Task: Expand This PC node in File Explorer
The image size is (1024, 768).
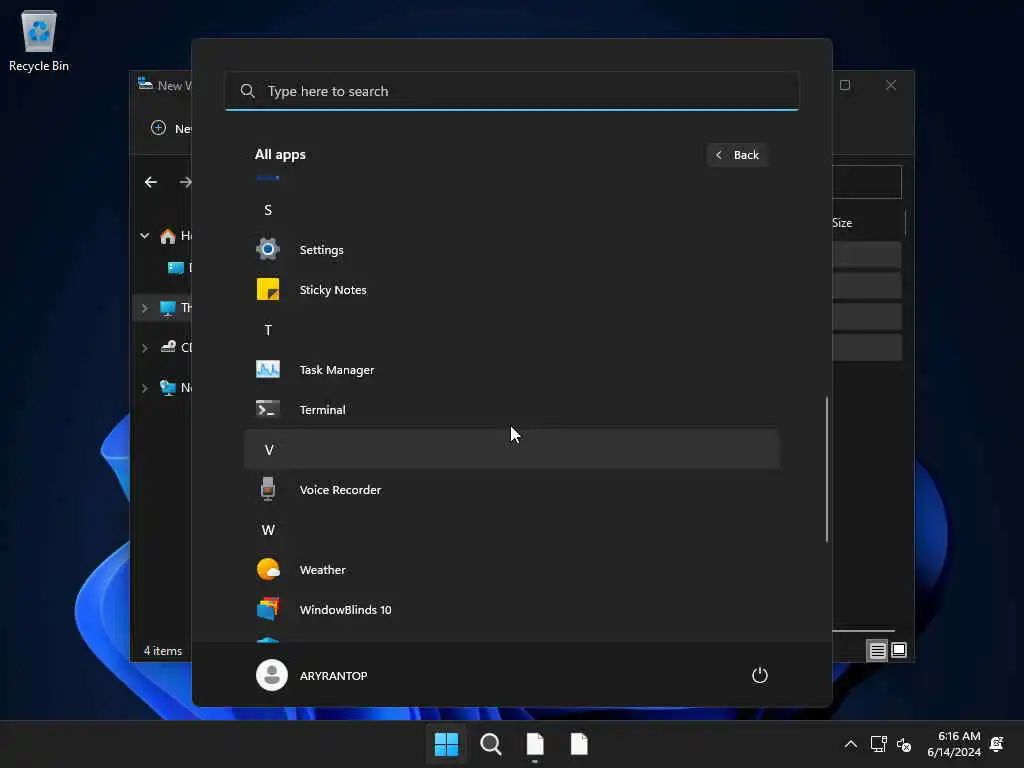Action: [144, 308]
